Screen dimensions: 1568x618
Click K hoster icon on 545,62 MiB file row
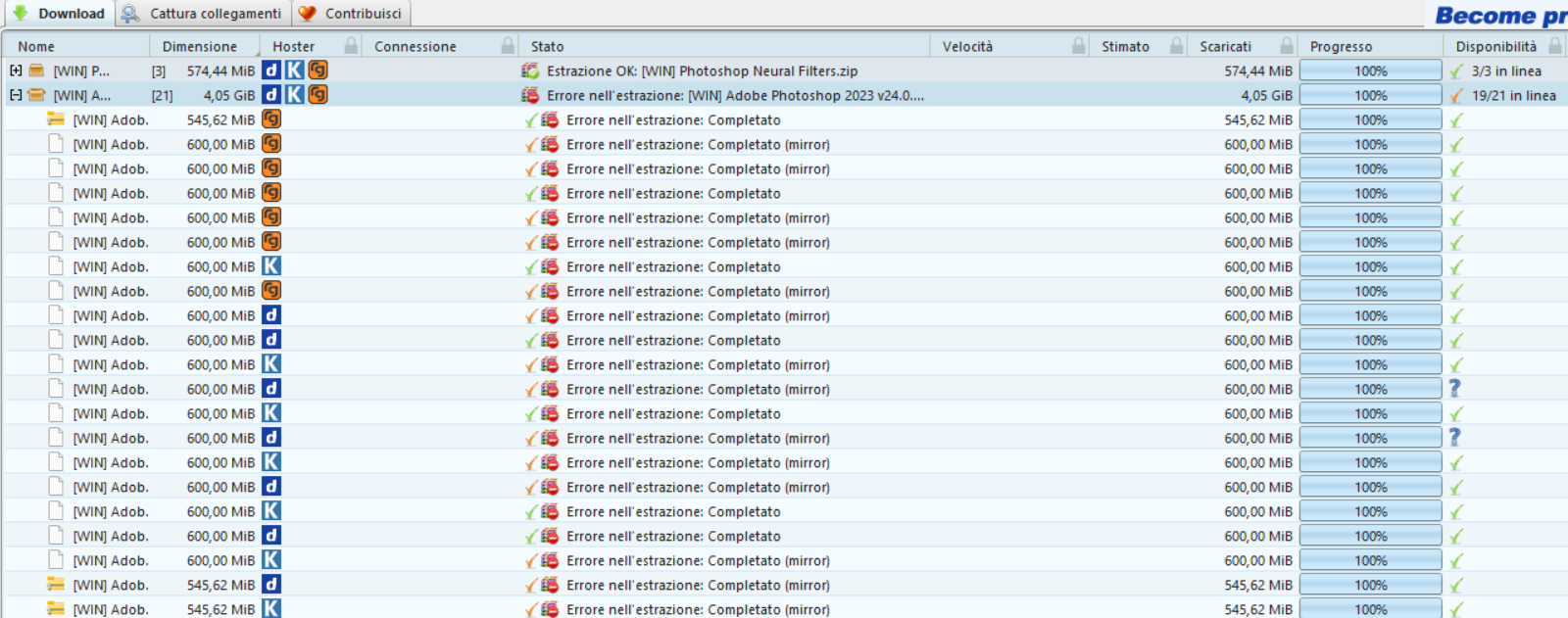pyautogui.click(x=271, y=609)
